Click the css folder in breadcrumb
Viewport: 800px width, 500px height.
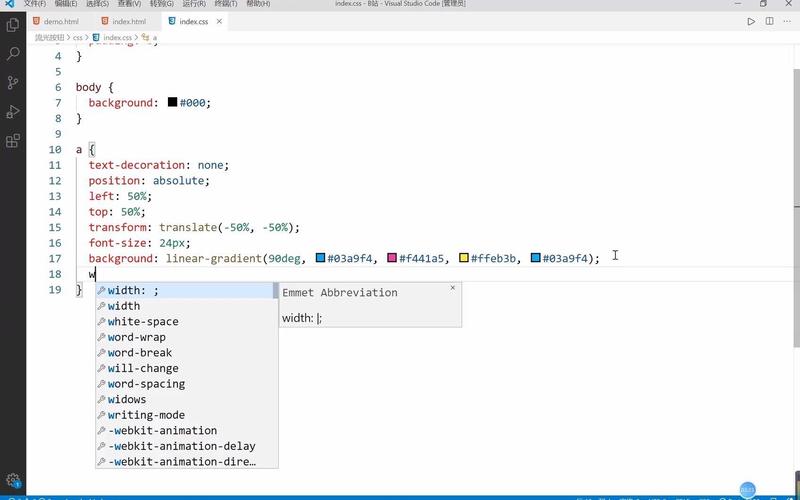(77, 37)
